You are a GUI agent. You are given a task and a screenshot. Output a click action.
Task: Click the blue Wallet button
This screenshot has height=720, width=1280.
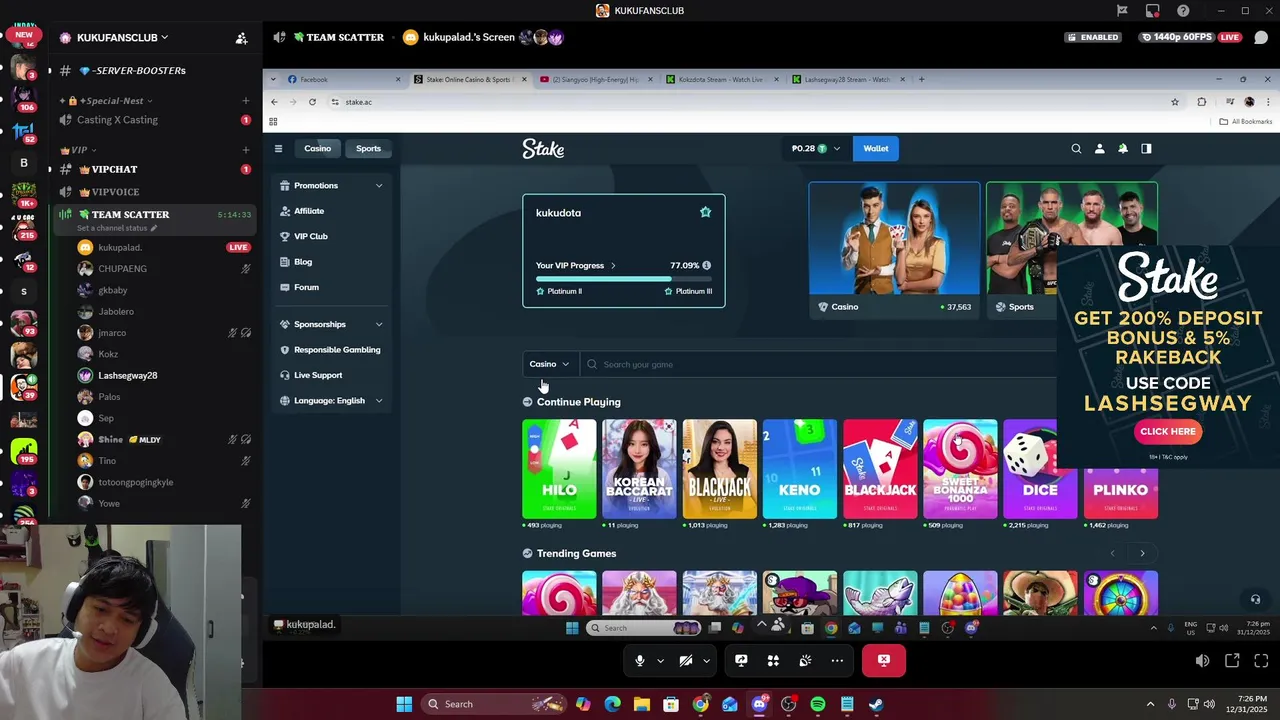pos(876,148)
